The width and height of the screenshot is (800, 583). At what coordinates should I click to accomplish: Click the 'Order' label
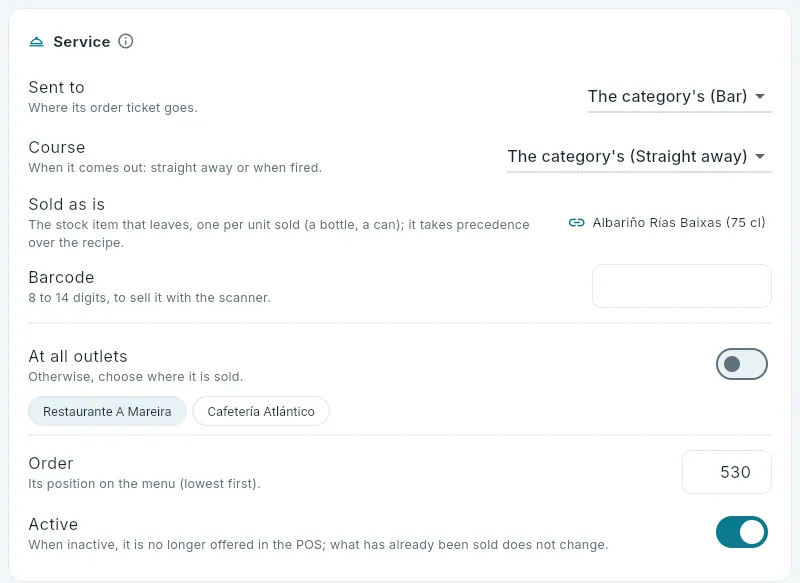click(51, 464)
